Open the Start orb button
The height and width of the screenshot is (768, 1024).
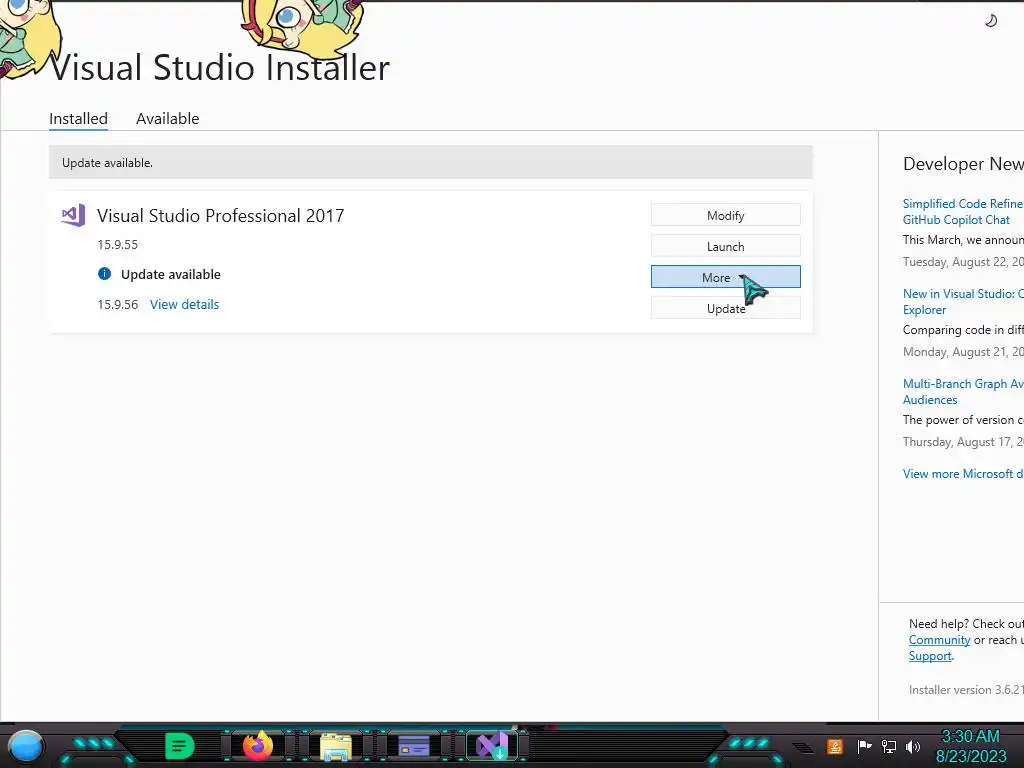(x=26, y=746)
